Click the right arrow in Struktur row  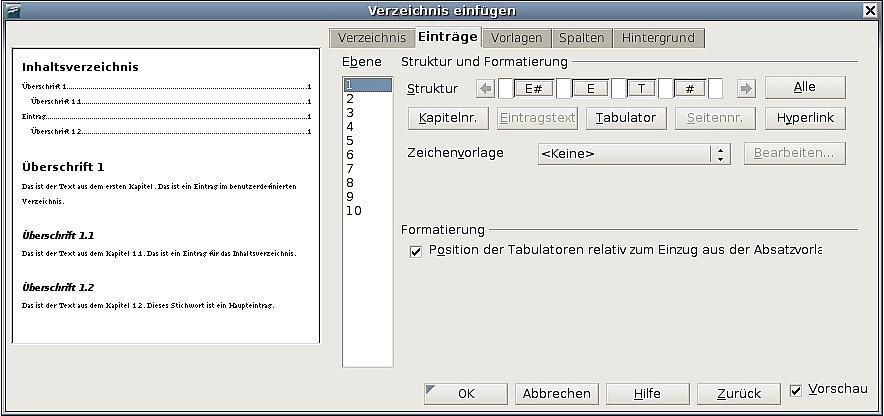[x=745, y=89]
